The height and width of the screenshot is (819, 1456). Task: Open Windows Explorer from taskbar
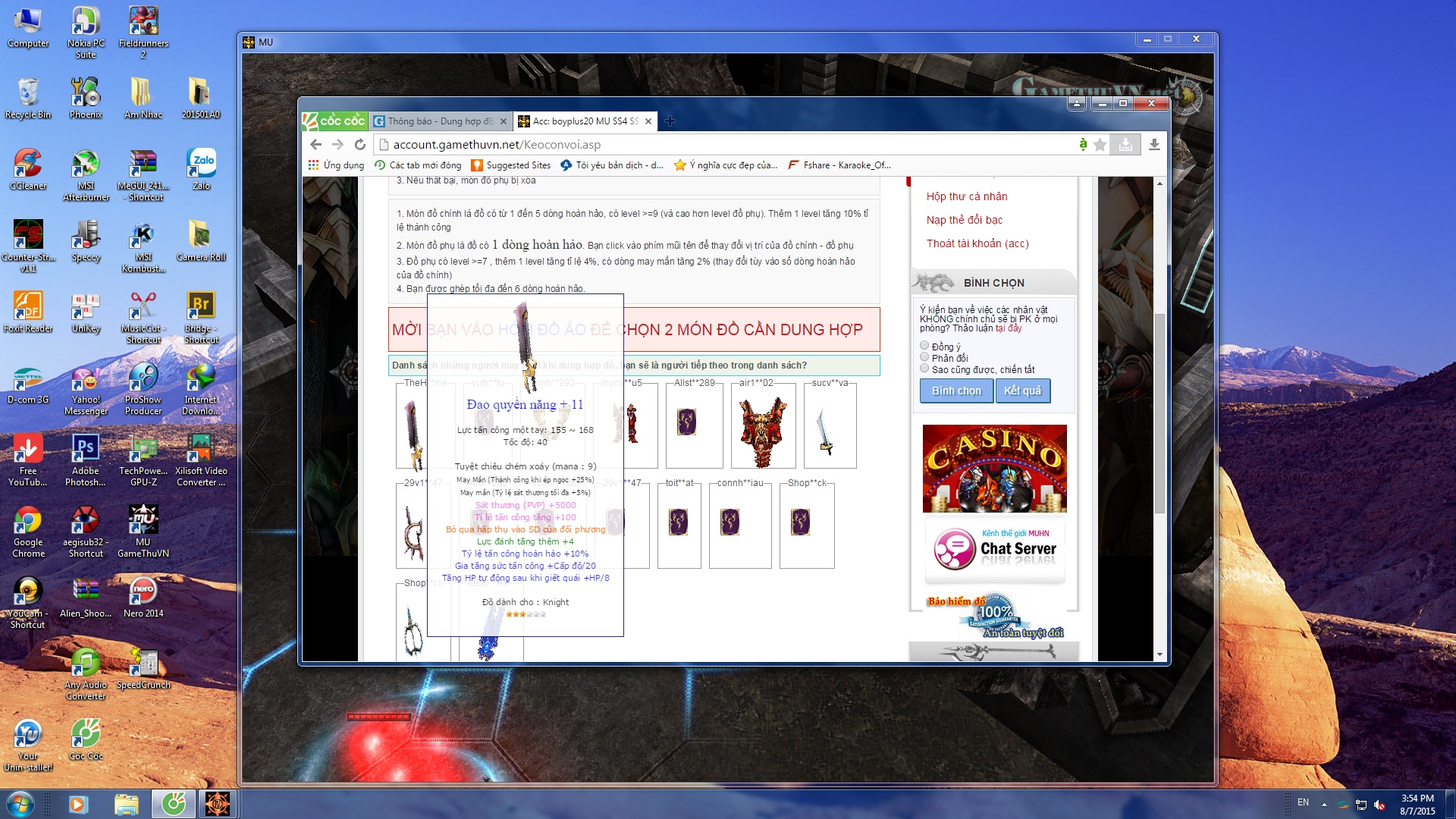click(126, 804)
